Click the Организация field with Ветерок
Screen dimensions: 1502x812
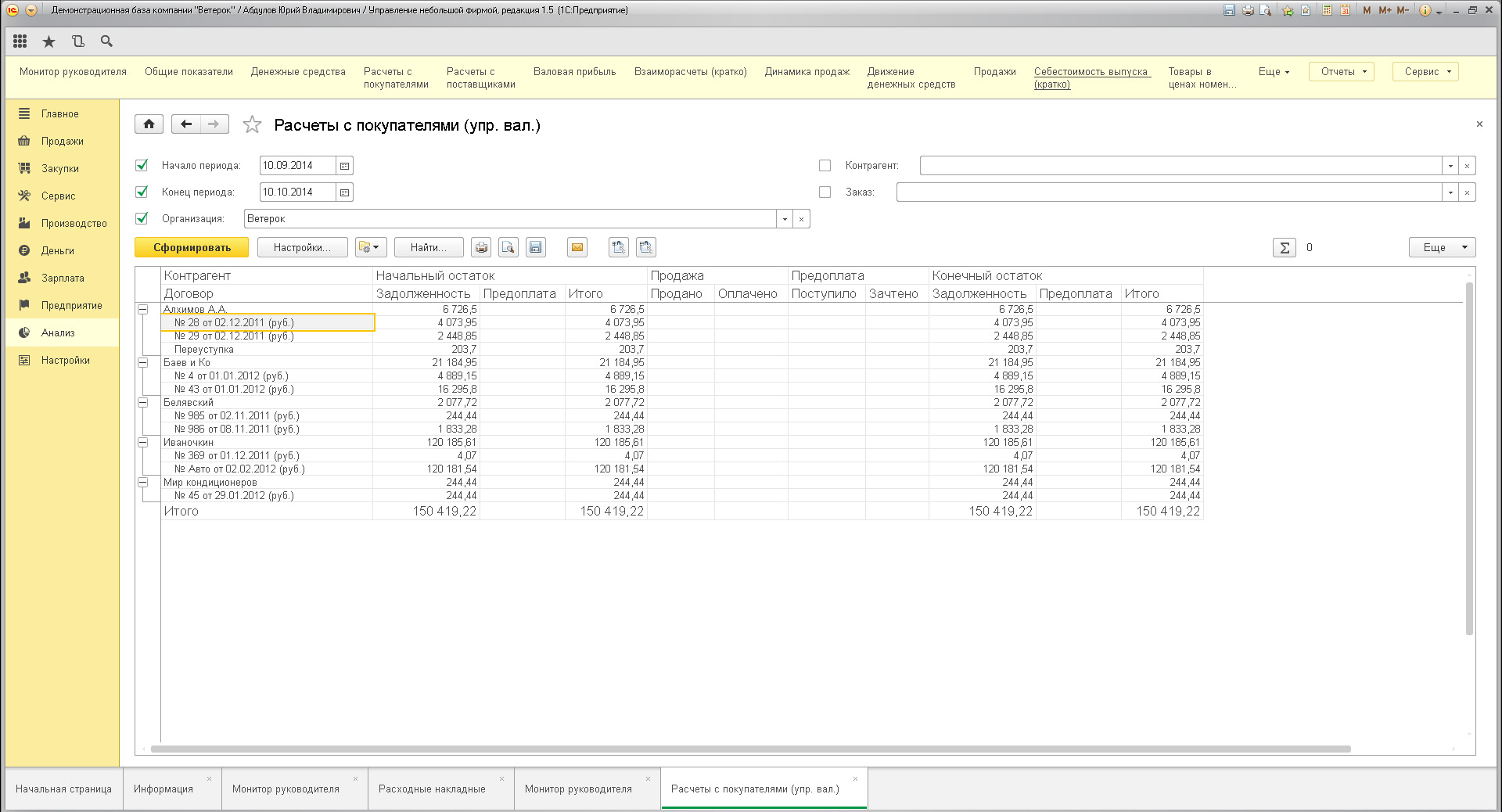point(510,219)
